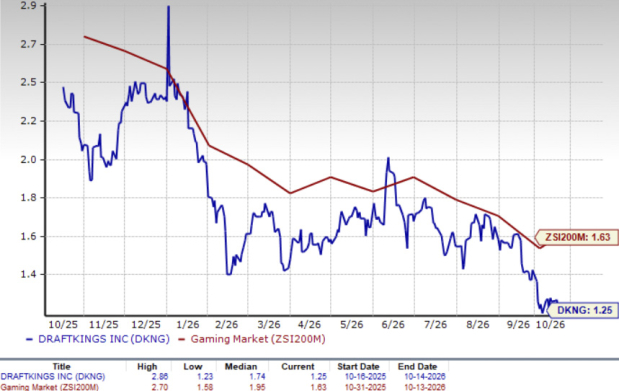Click the 1/26 x-axis label
619x391 pixels.
[x=188, y=325]
